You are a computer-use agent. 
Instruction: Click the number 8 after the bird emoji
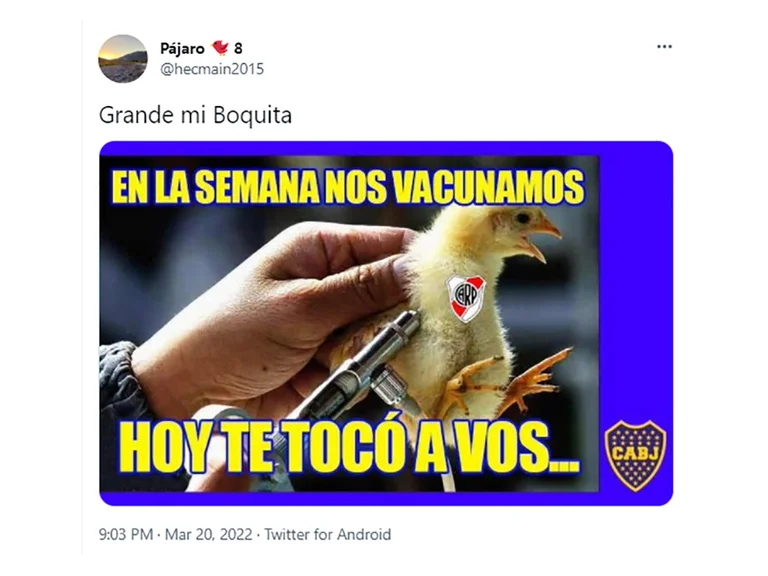click(x=238, y=48)
